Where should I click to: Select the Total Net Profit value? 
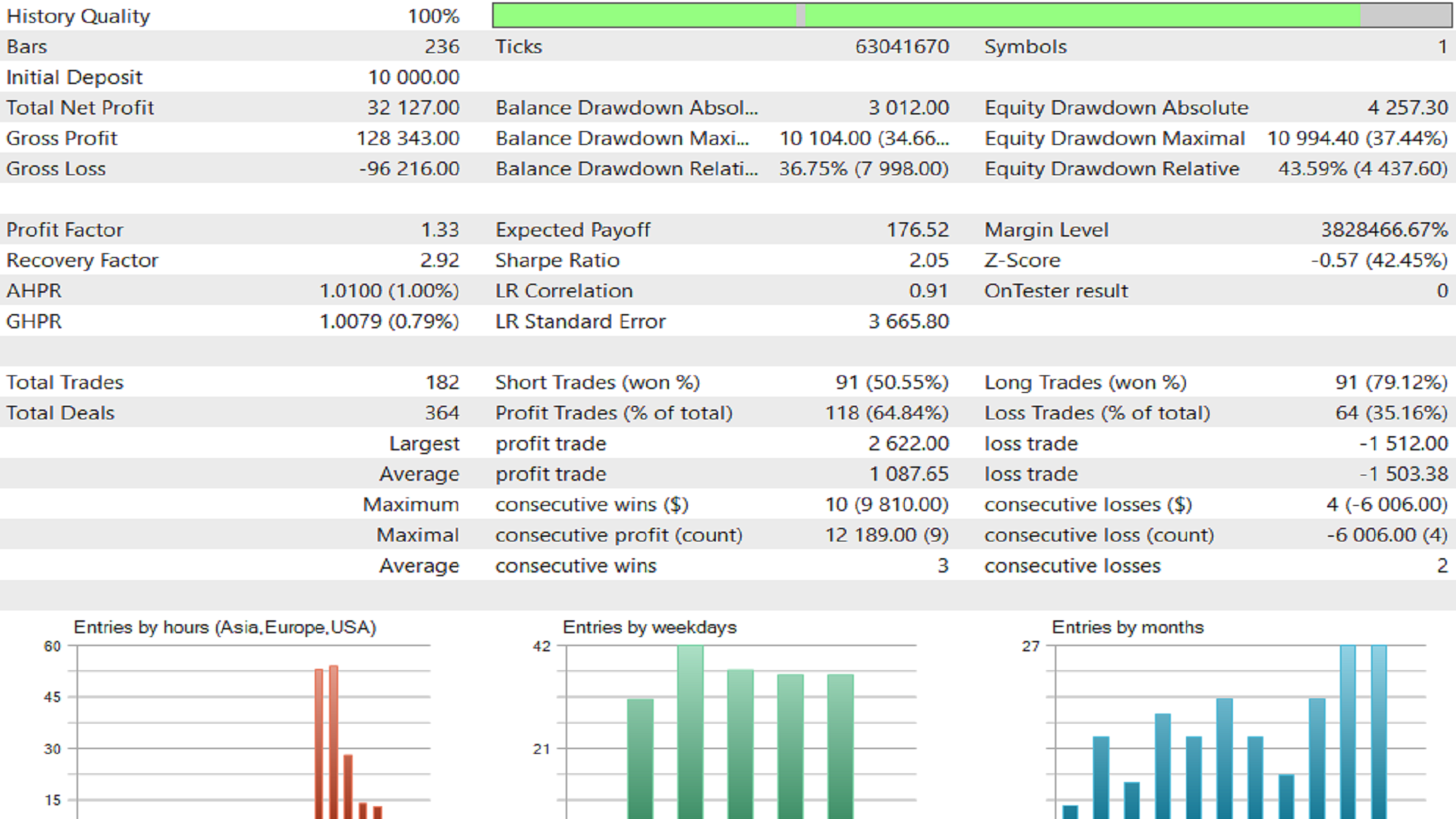(413, 107)
